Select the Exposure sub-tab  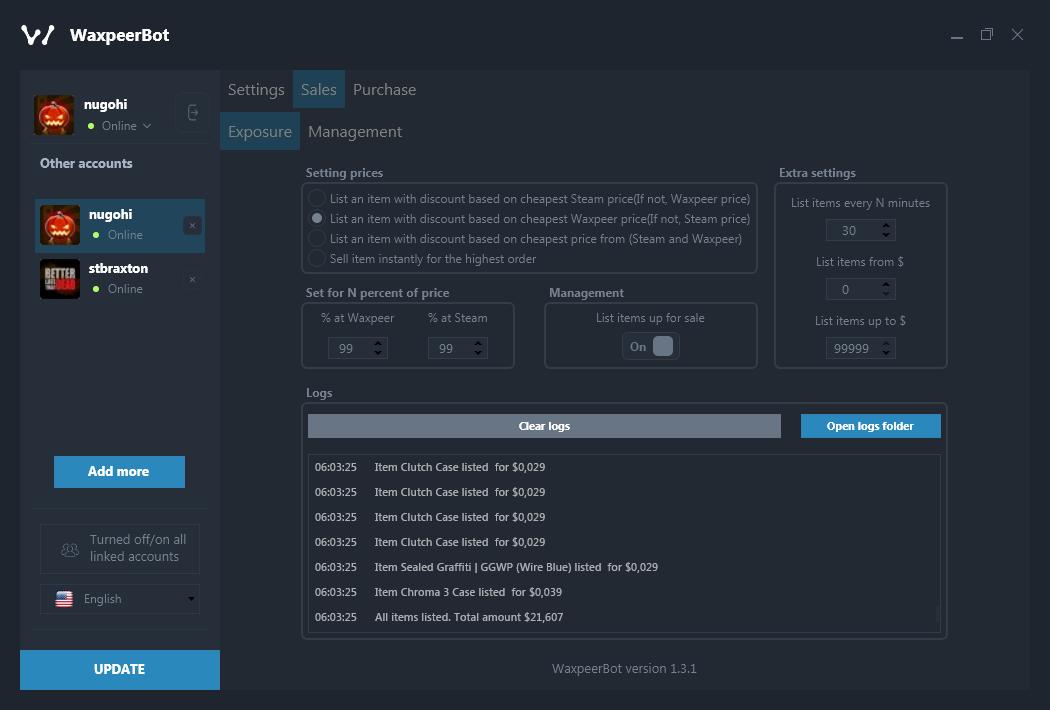(x=260, y=131)
